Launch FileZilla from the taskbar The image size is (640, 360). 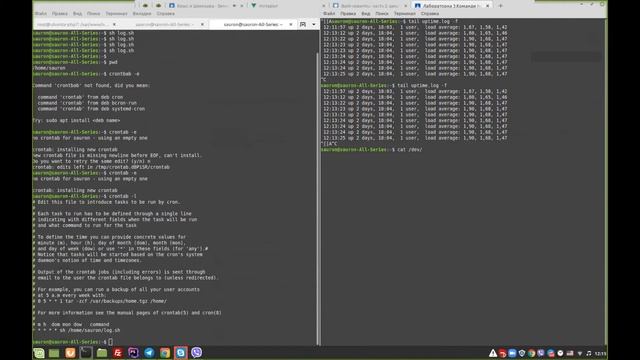pyautogui.click(x=118, y=353)
